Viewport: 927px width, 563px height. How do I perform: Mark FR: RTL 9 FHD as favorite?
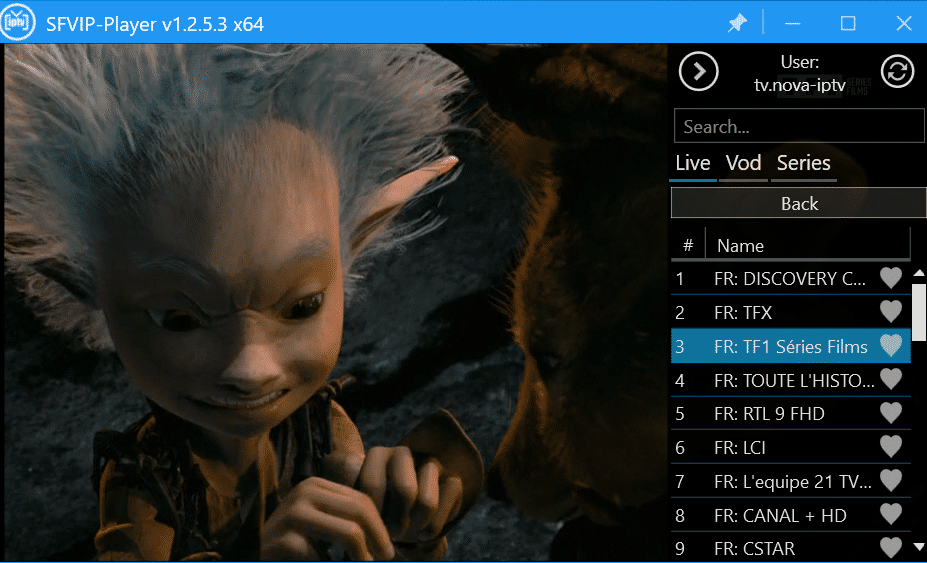click(890, 413)
